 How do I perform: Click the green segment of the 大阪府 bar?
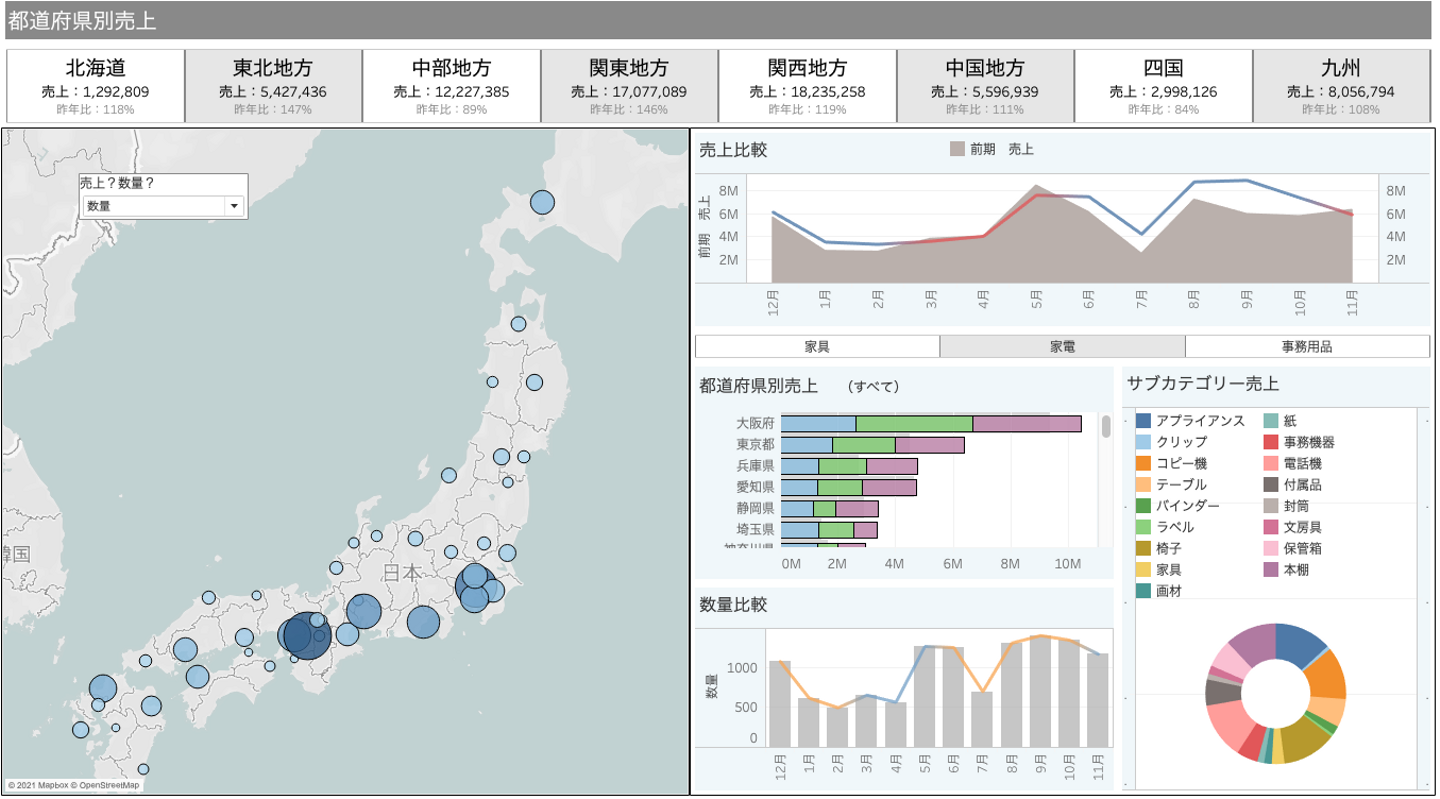[x=914, y=424]
